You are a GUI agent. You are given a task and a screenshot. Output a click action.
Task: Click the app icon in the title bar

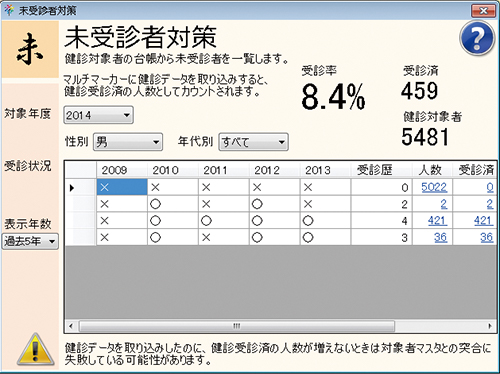tap(9, 10)
